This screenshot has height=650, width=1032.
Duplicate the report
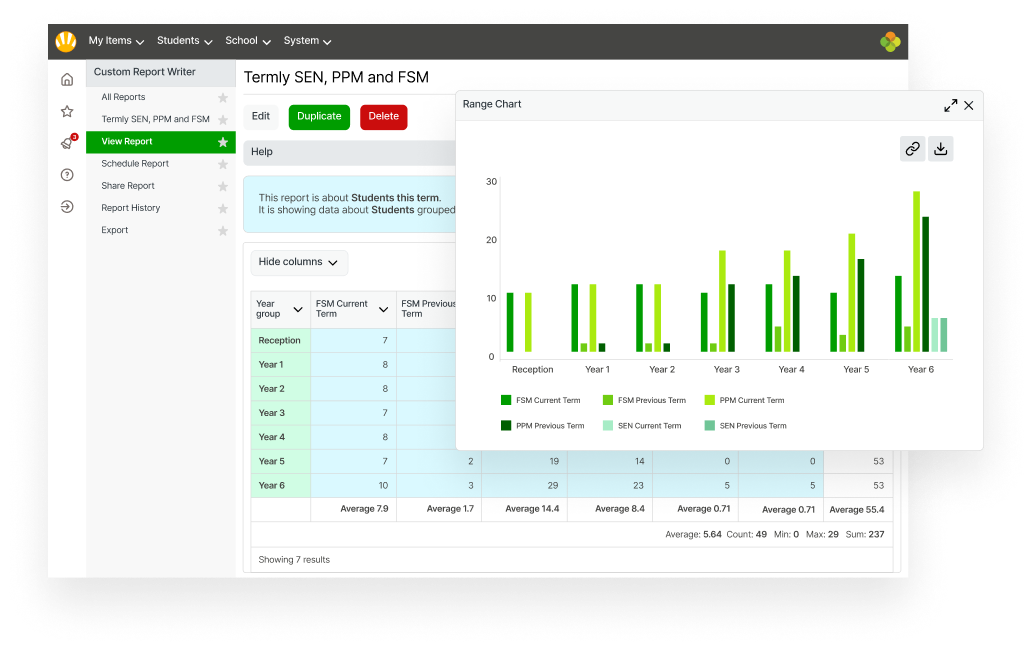(x=319, y=116)
